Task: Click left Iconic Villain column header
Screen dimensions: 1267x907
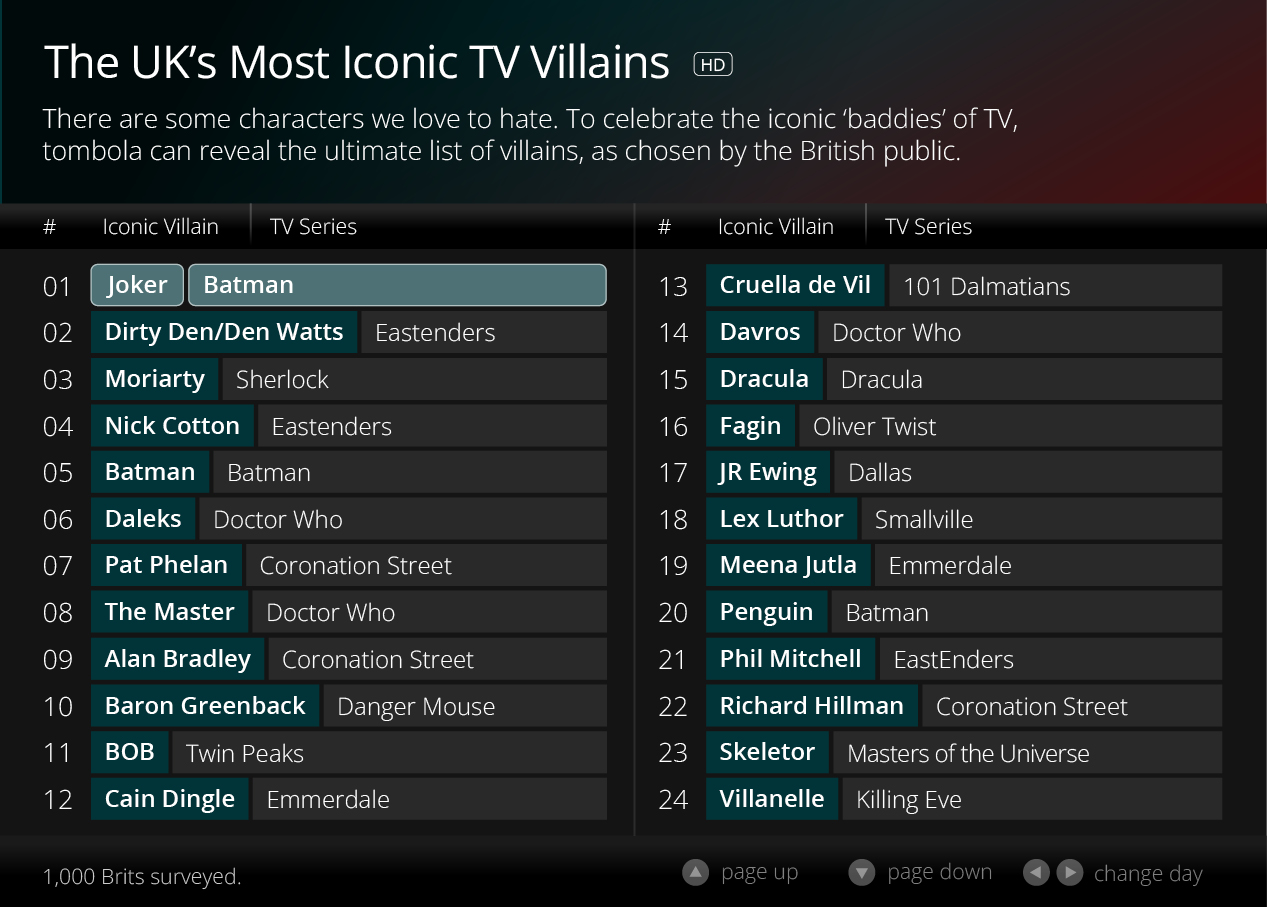Action: [160, 227]
